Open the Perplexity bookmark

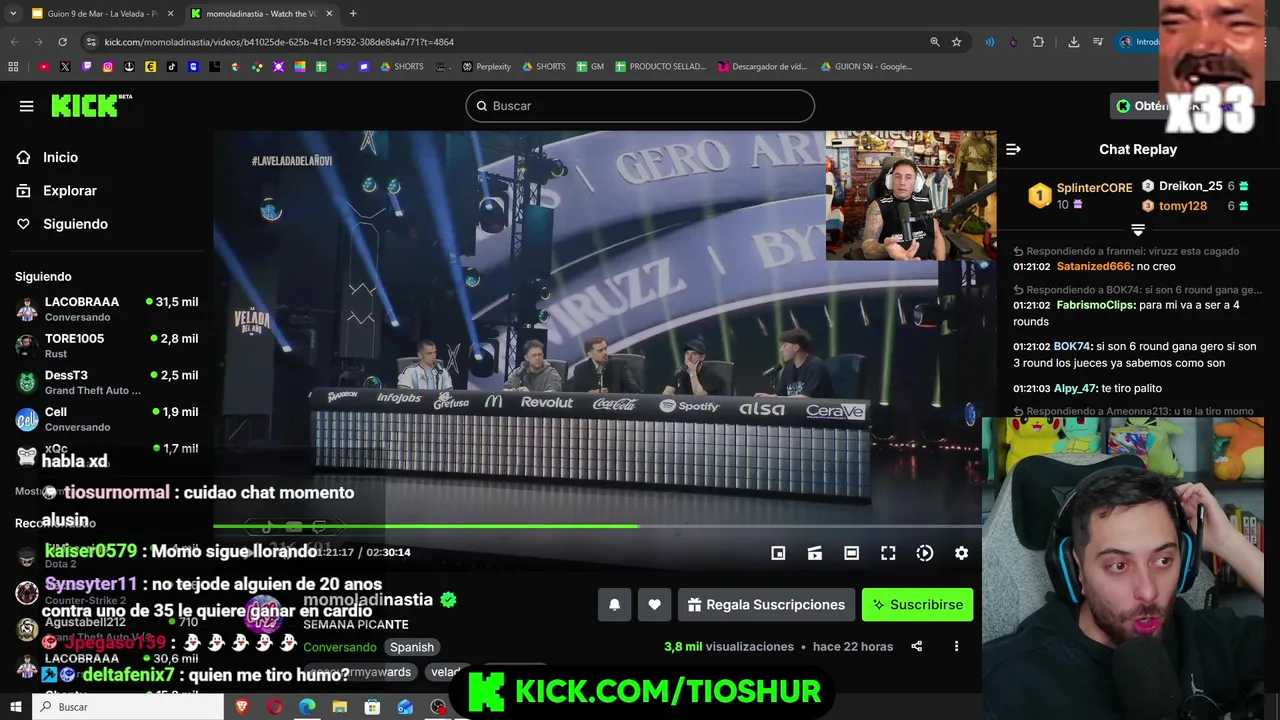pyautogui.click(x=486, y=67)
